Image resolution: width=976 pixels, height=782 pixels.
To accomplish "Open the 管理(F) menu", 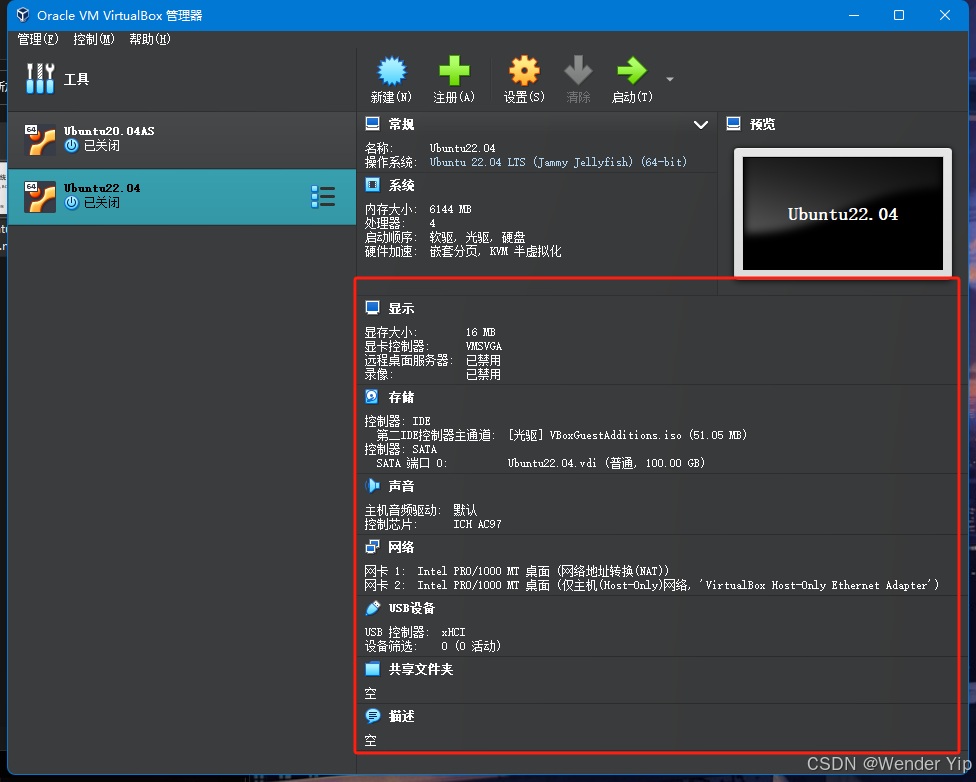I will click(x=38, y=39).
